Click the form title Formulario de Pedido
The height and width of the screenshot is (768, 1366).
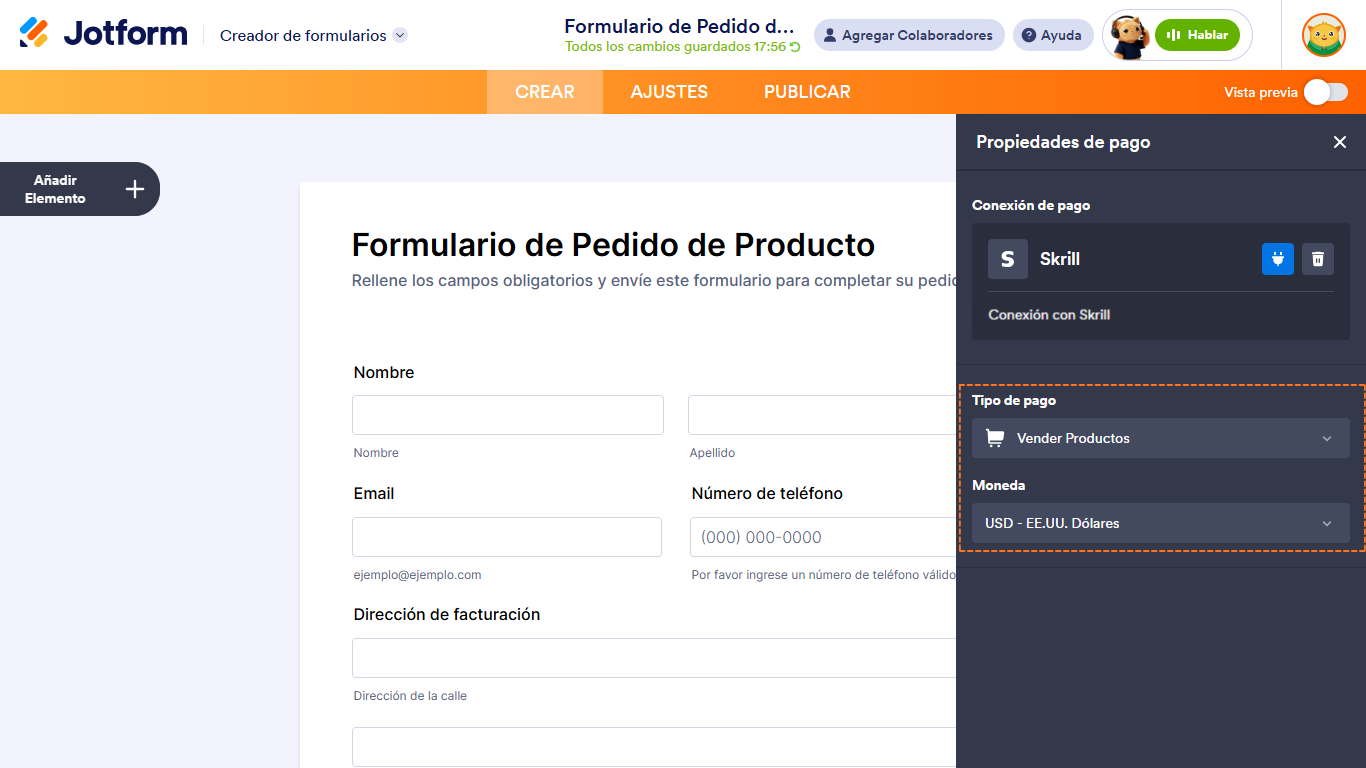pos(613,244)
